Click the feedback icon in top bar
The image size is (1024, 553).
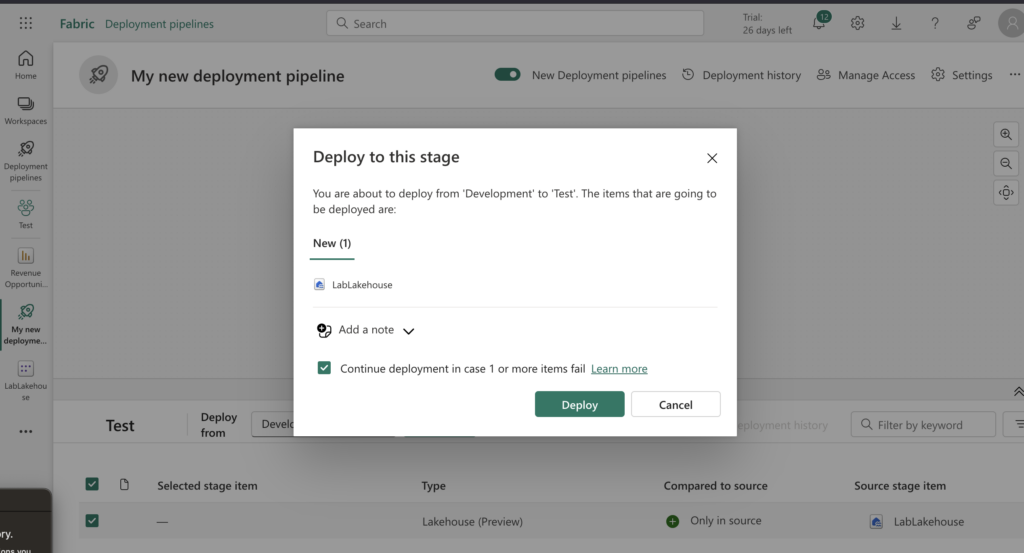(974, 24)
